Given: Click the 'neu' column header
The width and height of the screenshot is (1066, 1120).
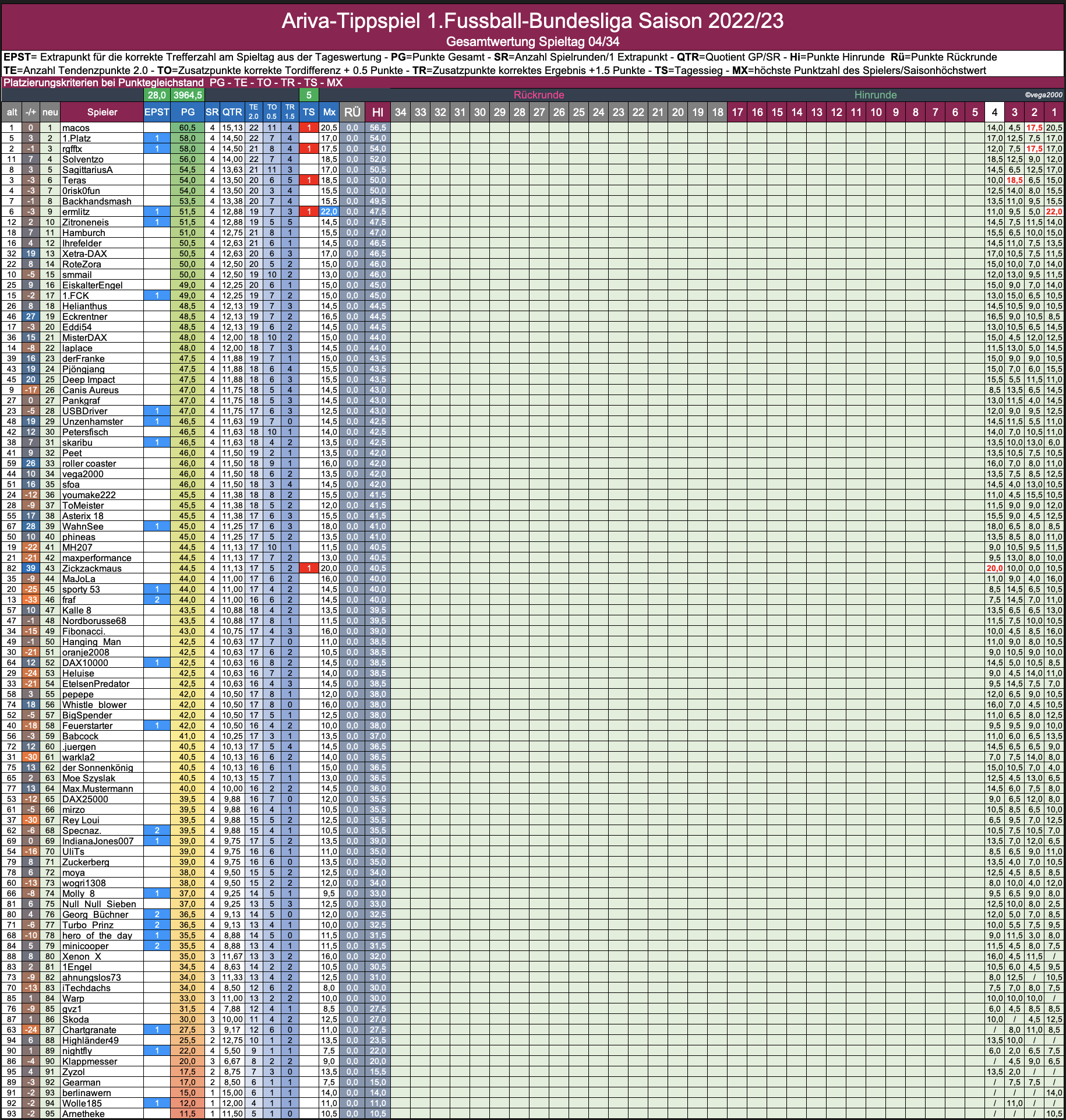Looking at the screenshot, I should pos(50,112).
